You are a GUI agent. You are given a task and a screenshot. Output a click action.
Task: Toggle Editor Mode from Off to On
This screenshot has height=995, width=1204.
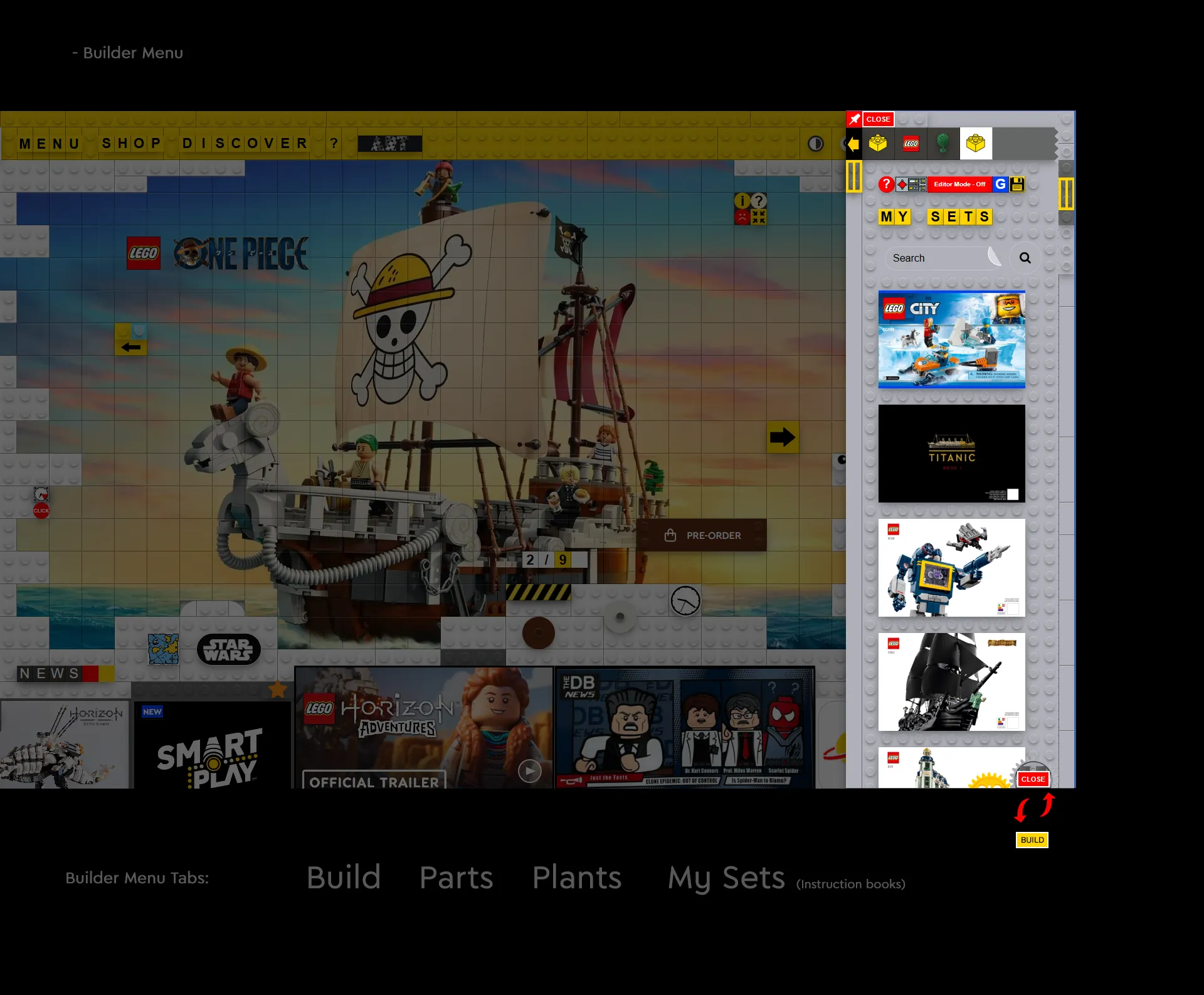click(x=959, y=184)
